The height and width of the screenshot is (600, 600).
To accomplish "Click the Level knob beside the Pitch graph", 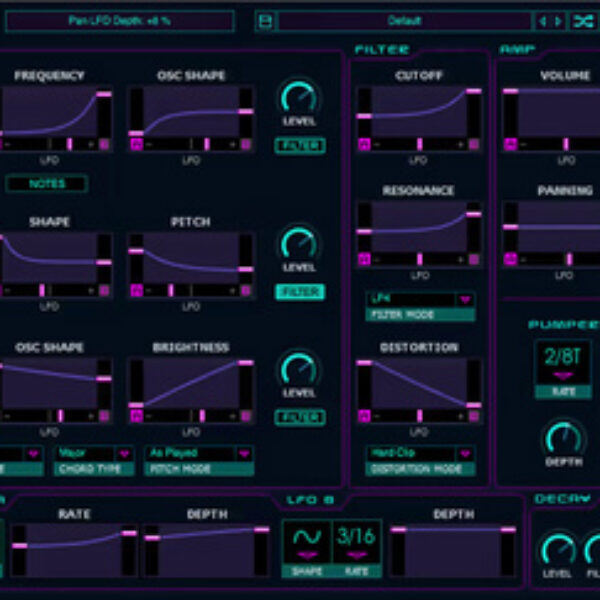I will (299, 243).
